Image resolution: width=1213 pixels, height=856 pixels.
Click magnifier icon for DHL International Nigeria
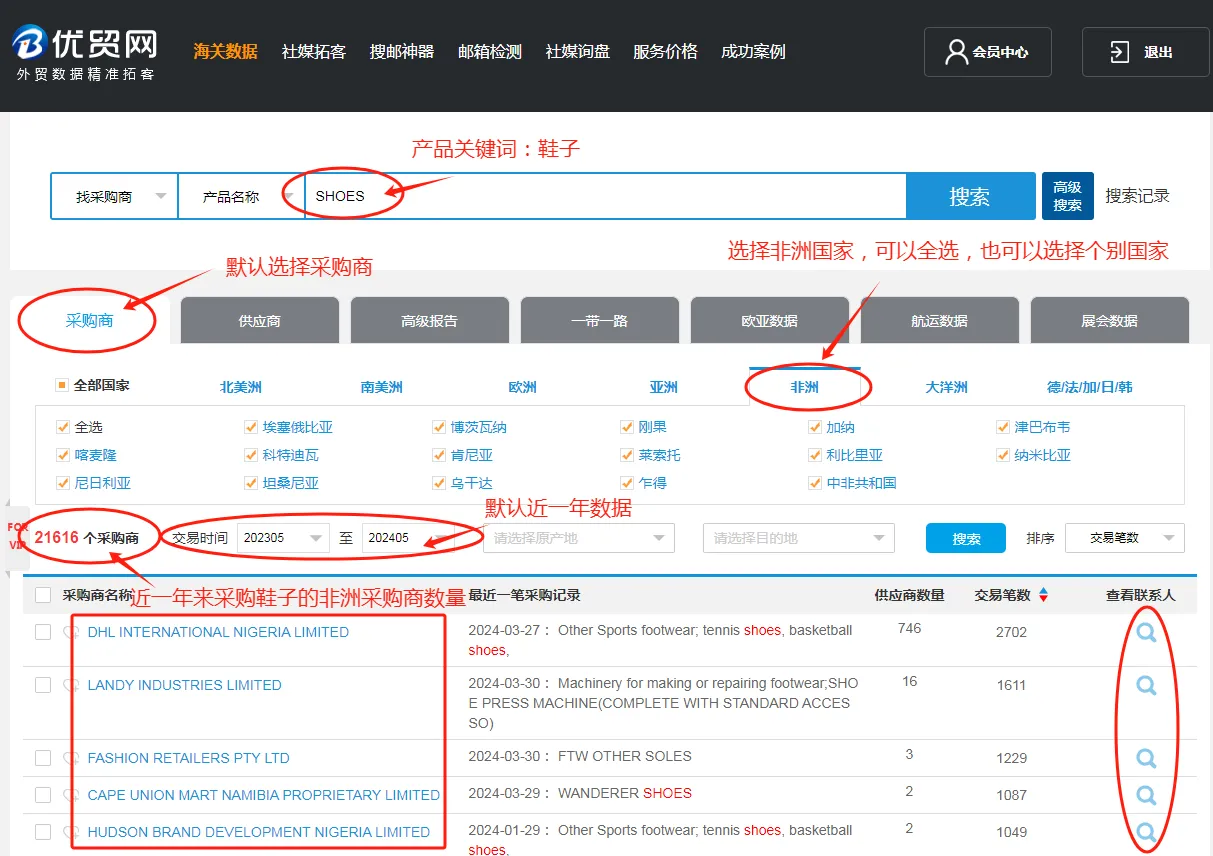pos(1146,632)
